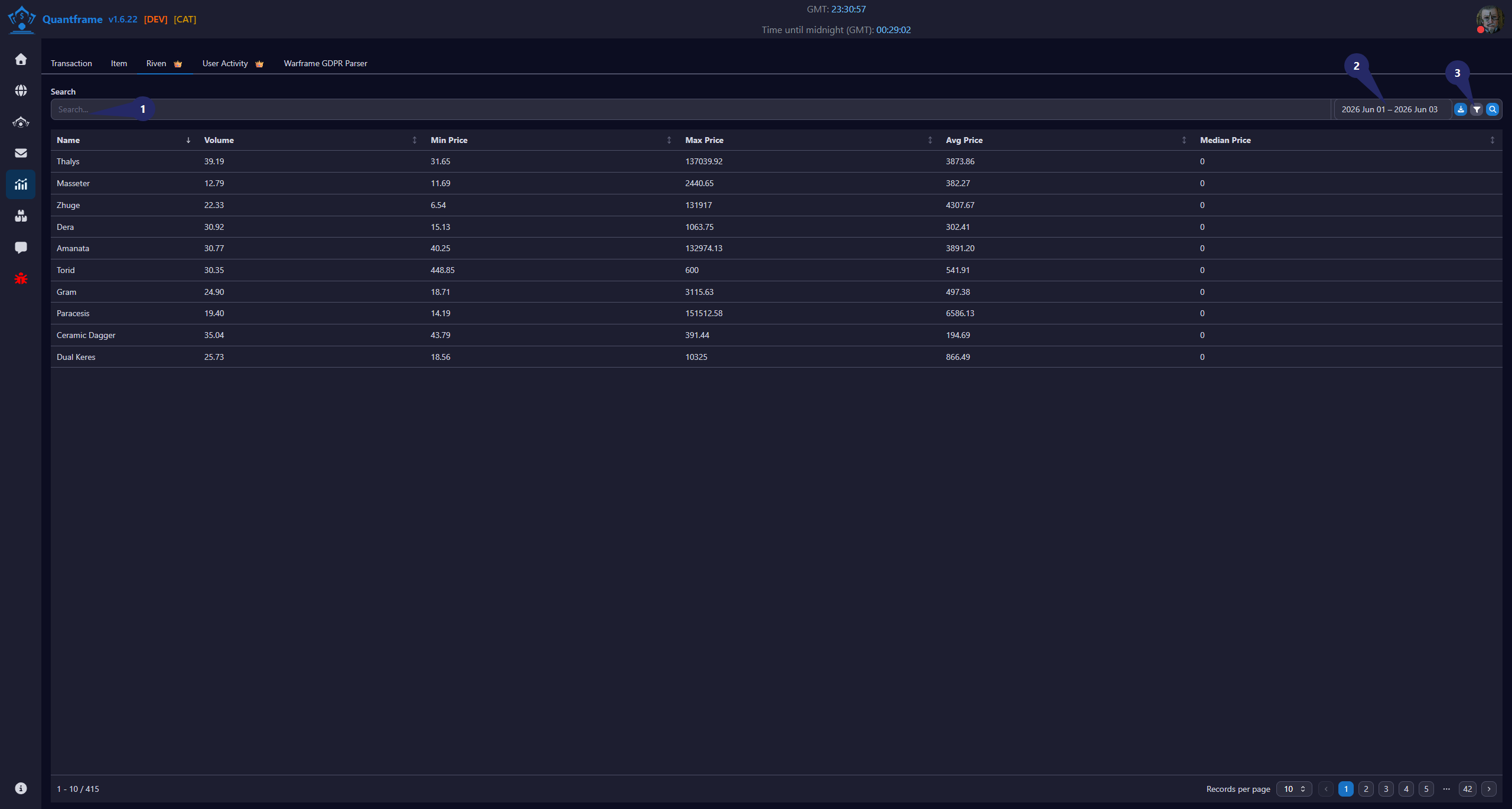Screen dimensions: 1512x809
Task: Open the chat bubble icon in the sidebar
Action: pos(21,248)
